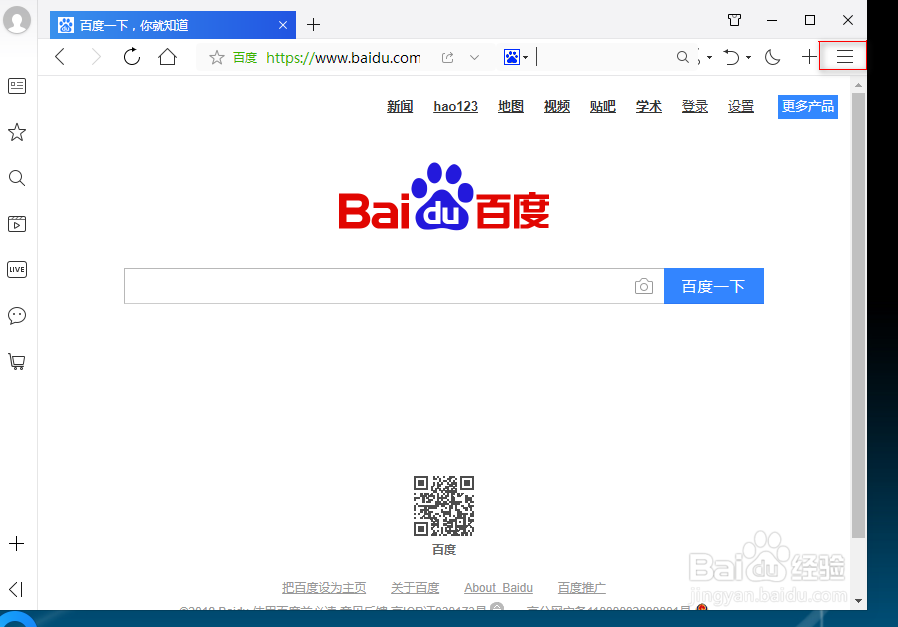Open the hamburger menu at top right
The image size is (898, 627).
[843, 56]
